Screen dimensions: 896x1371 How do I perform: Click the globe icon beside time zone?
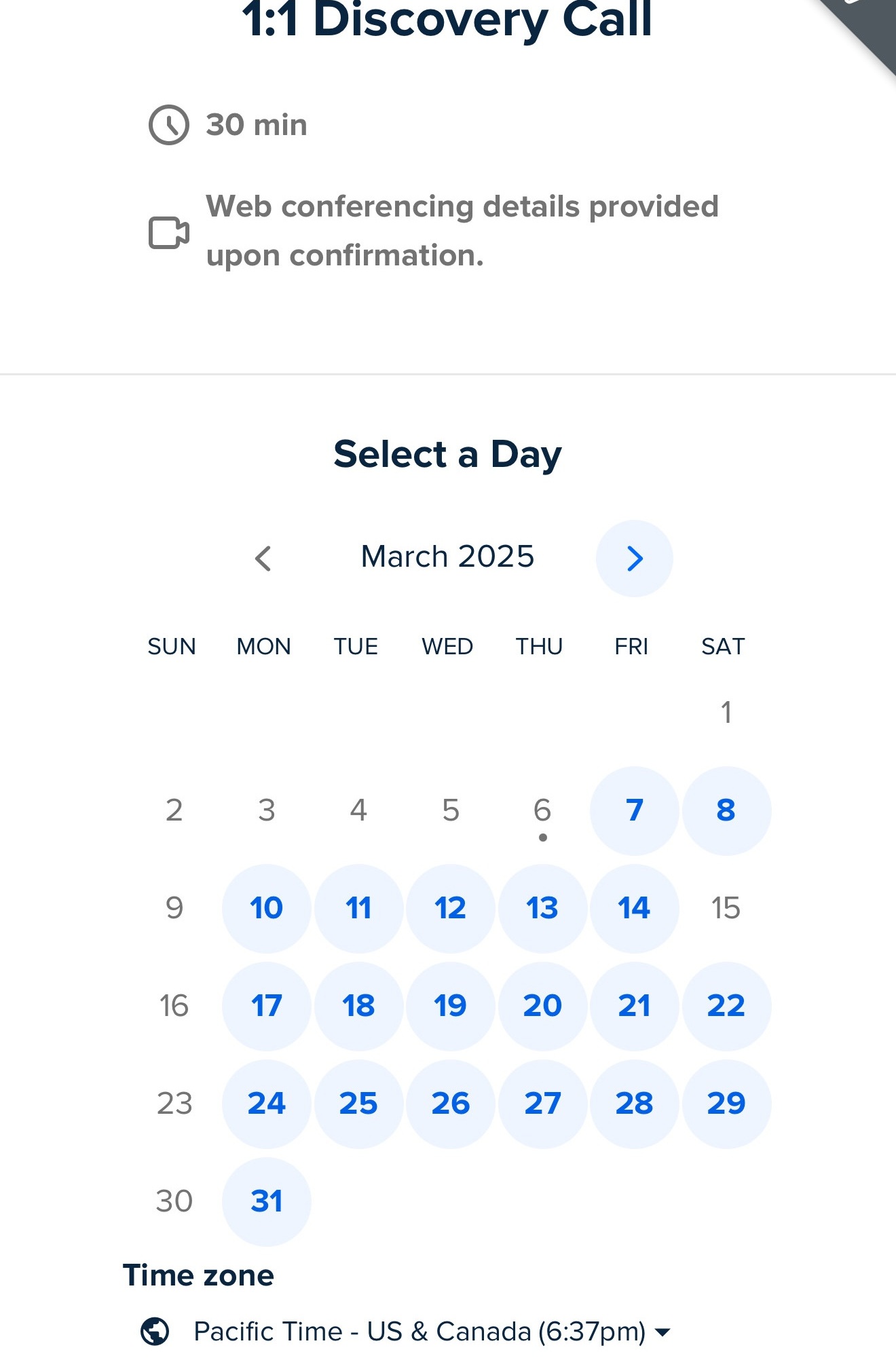155,1331
